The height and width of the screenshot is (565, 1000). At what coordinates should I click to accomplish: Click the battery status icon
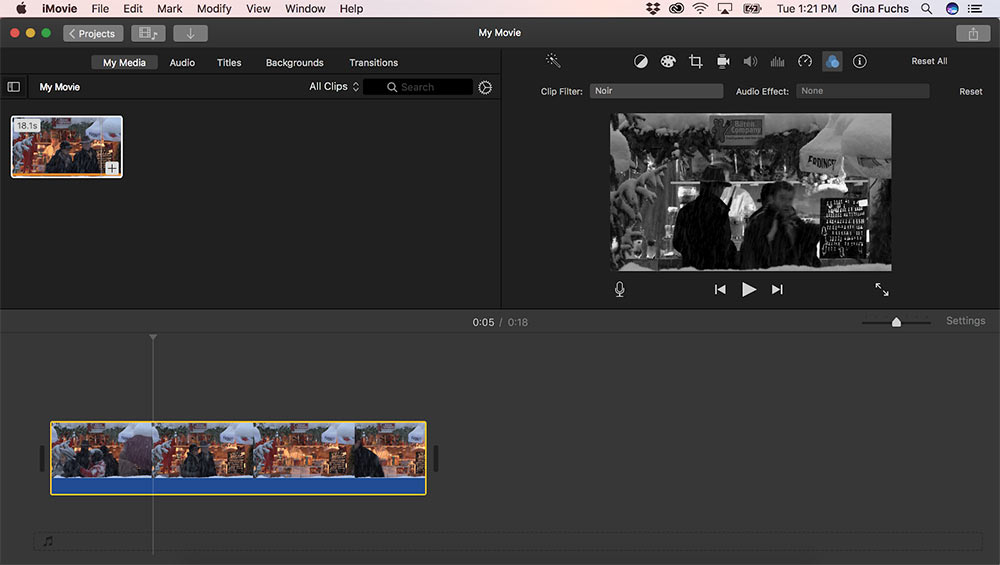coord(753,9)
